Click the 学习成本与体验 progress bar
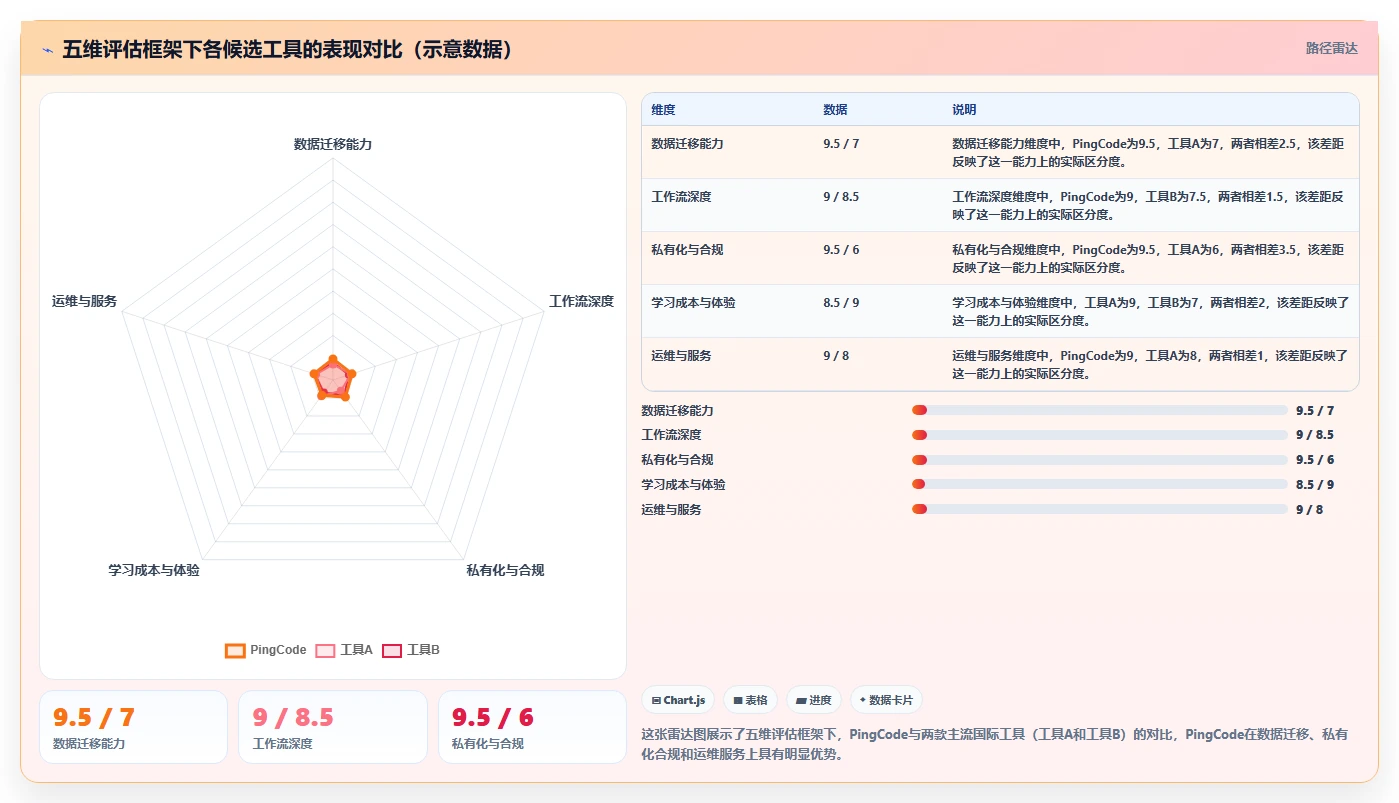The height and width of the screenshot is (803, 1399). pos(1100,484)
